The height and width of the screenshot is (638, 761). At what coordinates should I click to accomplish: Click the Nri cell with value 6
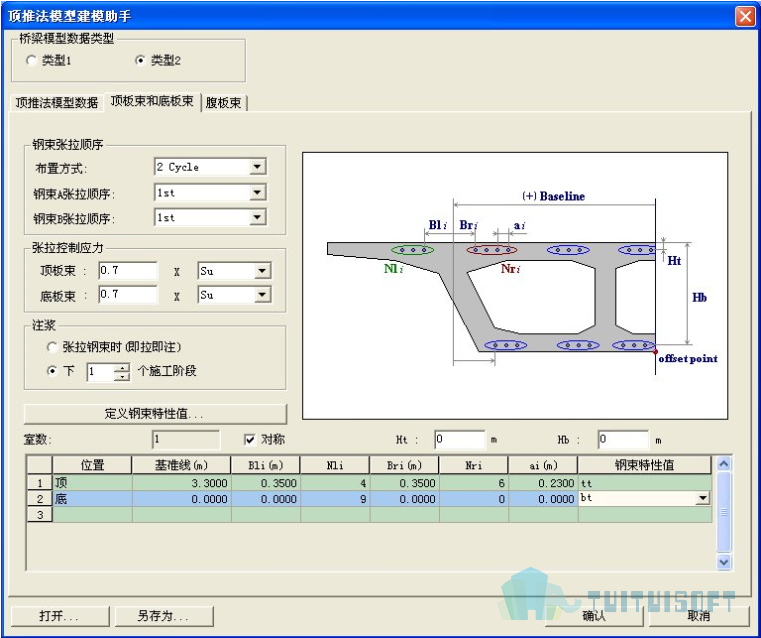tap(474, 483)
